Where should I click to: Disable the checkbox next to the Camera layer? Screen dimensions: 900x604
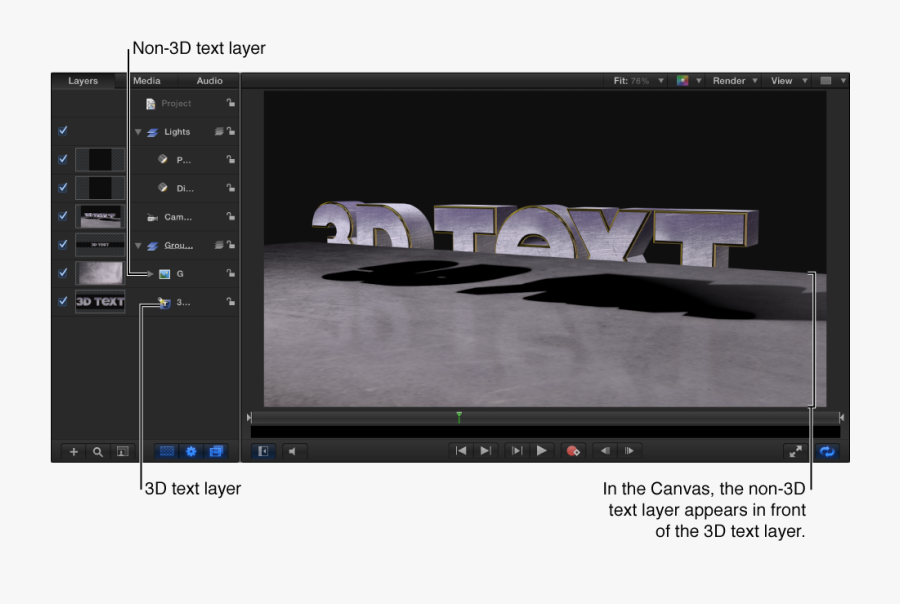63,216
